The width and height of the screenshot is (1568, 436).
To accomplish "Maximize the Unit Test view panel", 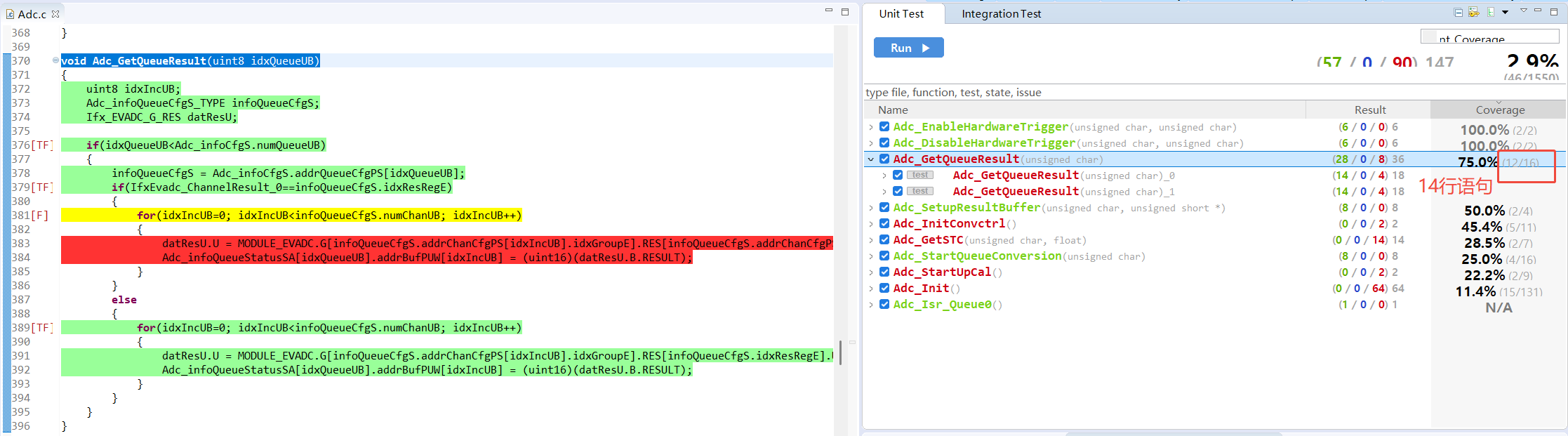I will click(x=1554, y=11).
